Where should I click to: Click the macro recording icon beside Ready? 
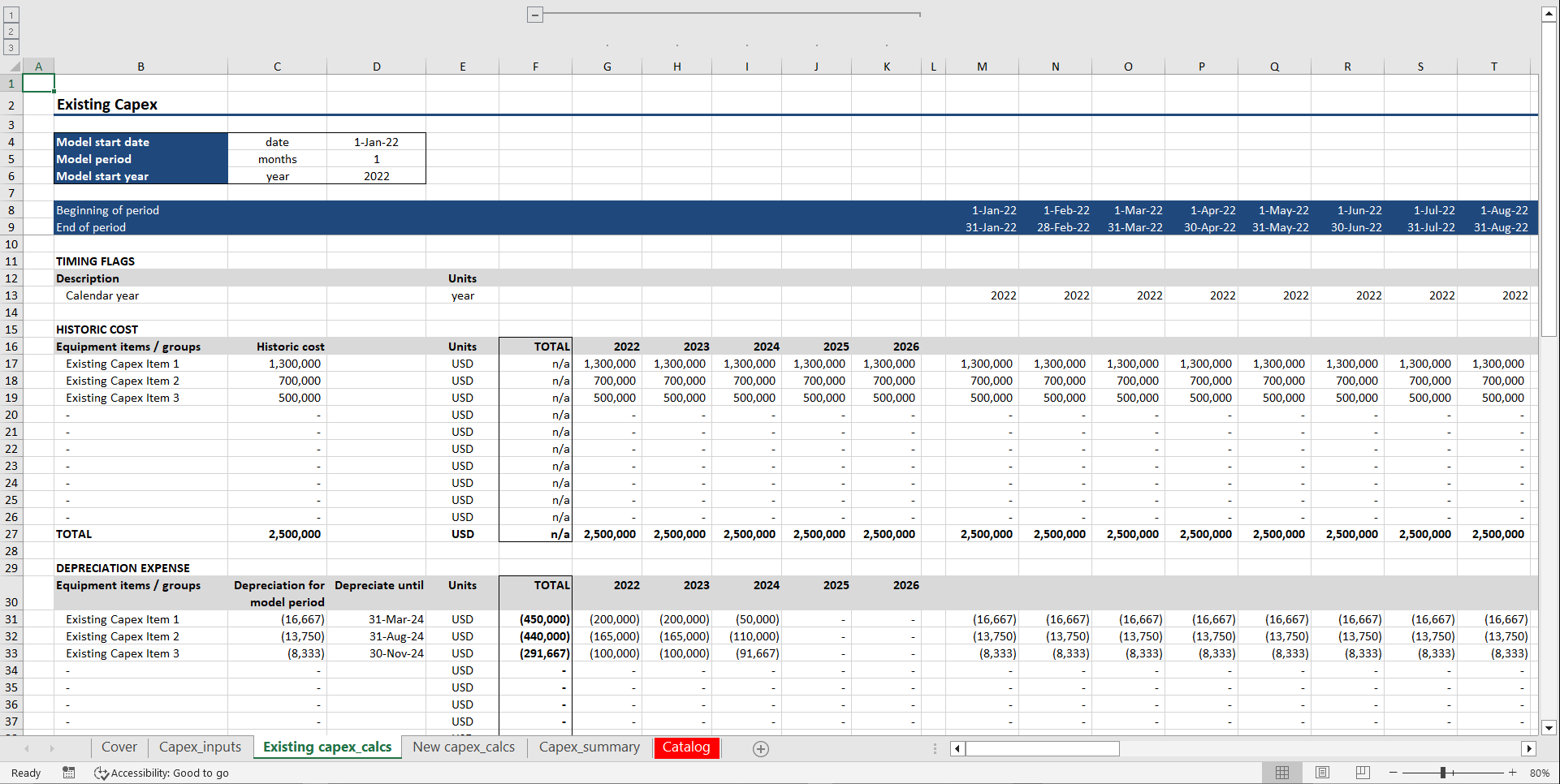click(x=69, y=773)
